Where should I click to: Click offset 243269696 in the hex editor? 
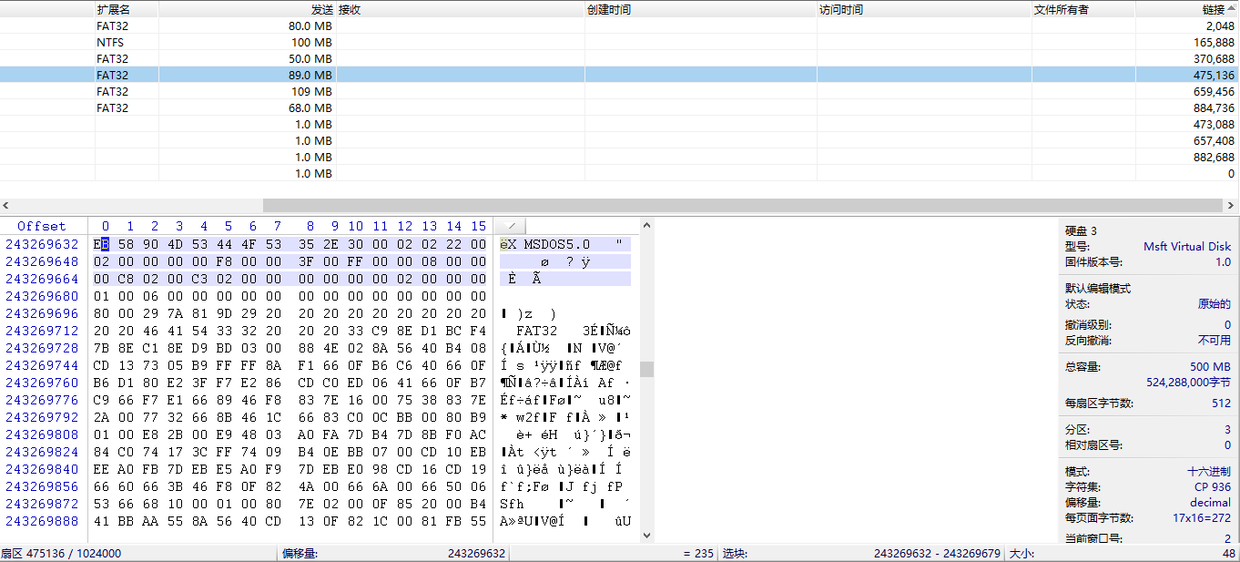tap(42, 313)
